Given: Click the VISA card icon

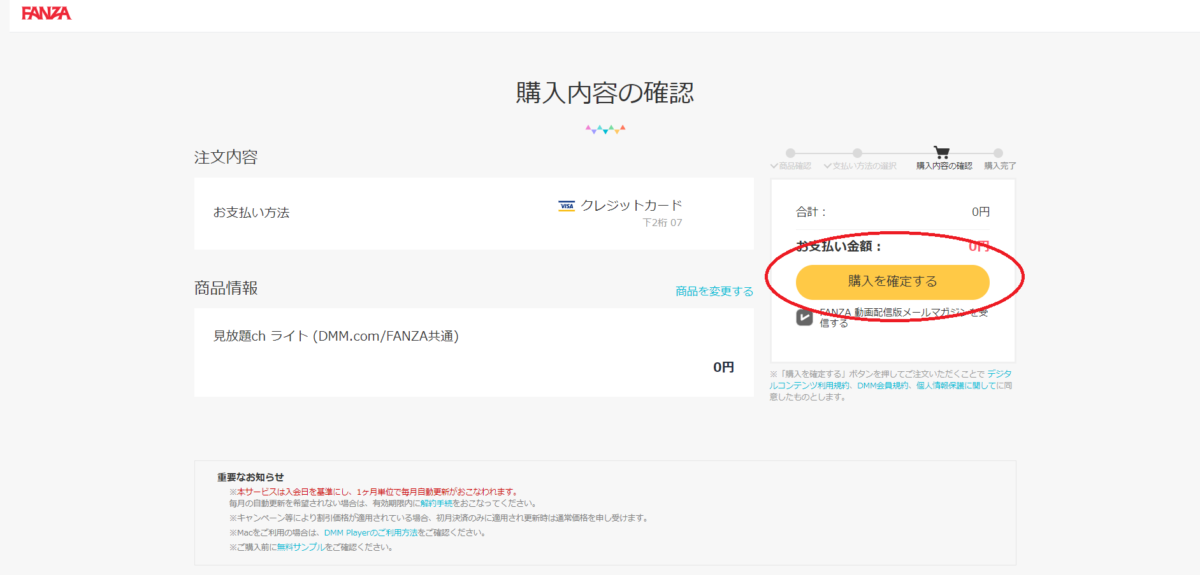Looking at the screenshot, I should (566, 206).
